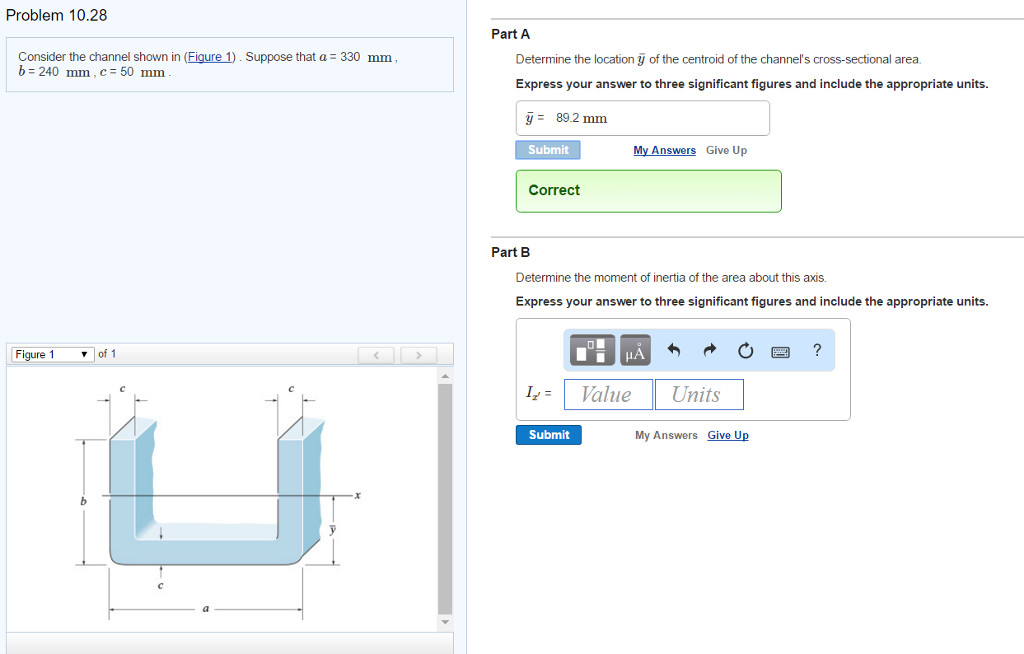Screen dimensions: 1024x654
Task: Click the figure panel vertical scrollbar thumb
Action: pyautogui.click(x=445, y=499)
